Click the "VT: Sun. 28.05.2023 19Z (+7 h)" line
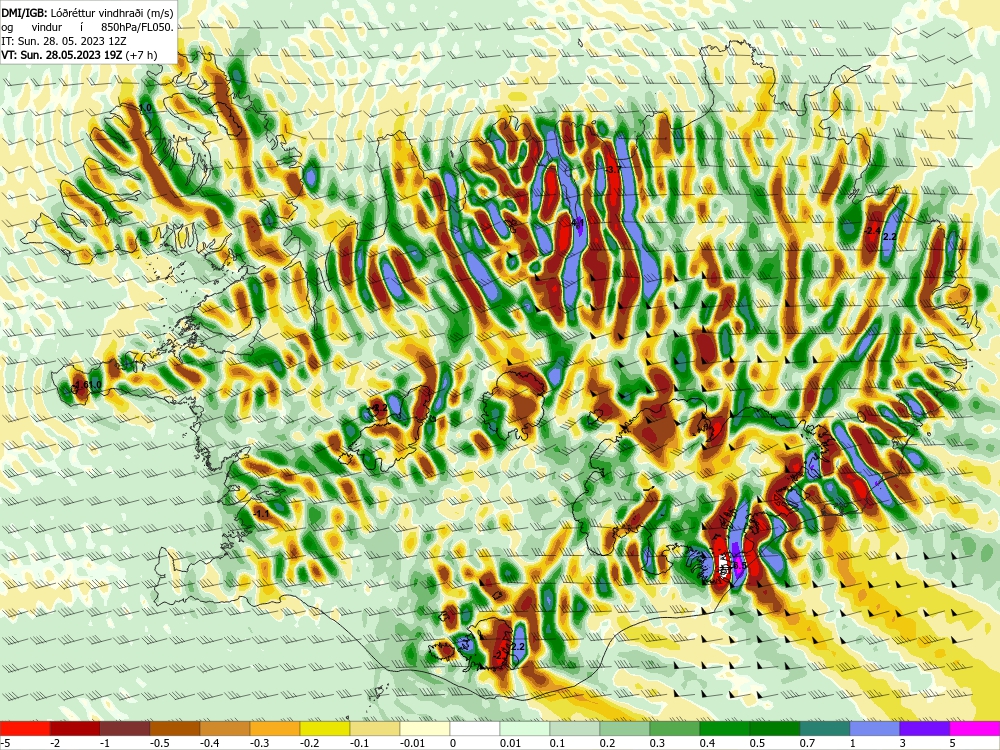 [79, 55]
